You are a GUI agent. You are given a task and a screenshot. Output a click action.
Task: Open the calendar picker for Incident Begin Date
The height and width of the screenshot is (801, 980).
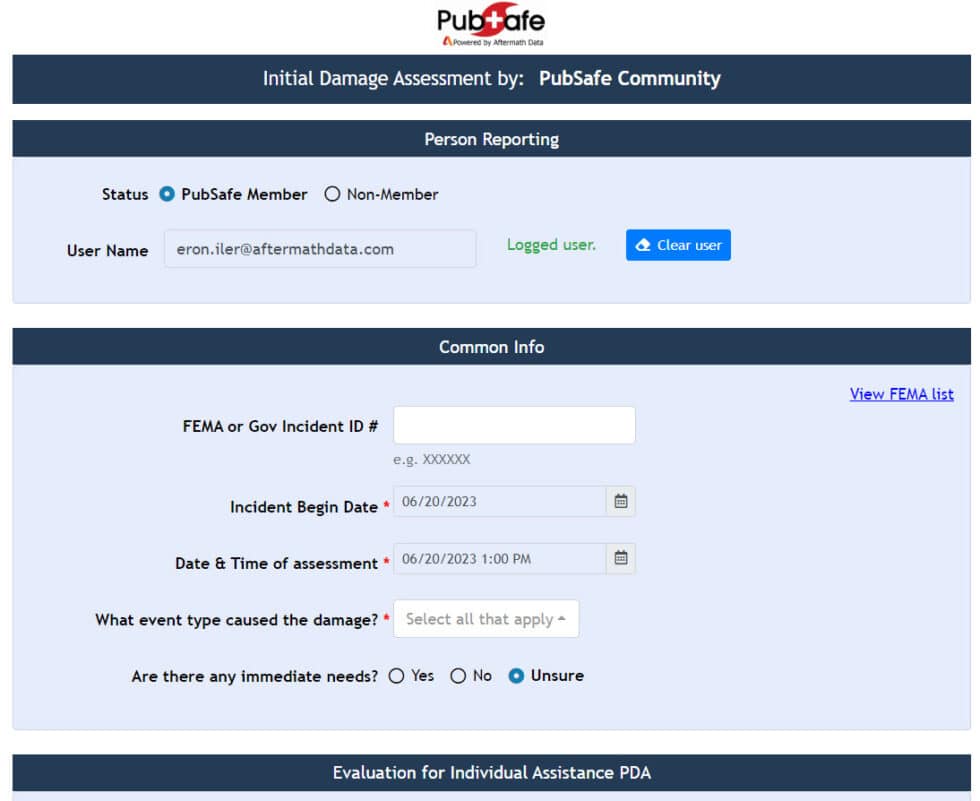(620, 501)
